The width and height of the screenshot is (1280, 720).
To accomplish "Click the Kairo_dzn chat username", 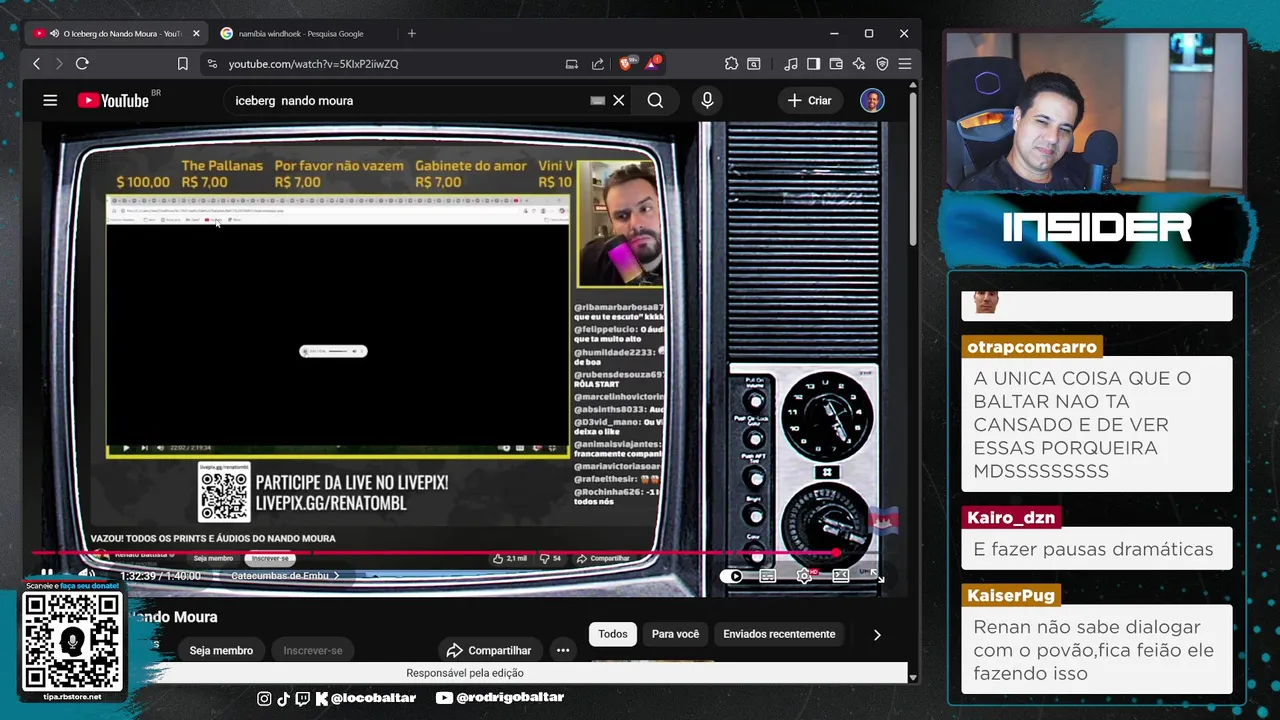I will [x=1011, y=518].
